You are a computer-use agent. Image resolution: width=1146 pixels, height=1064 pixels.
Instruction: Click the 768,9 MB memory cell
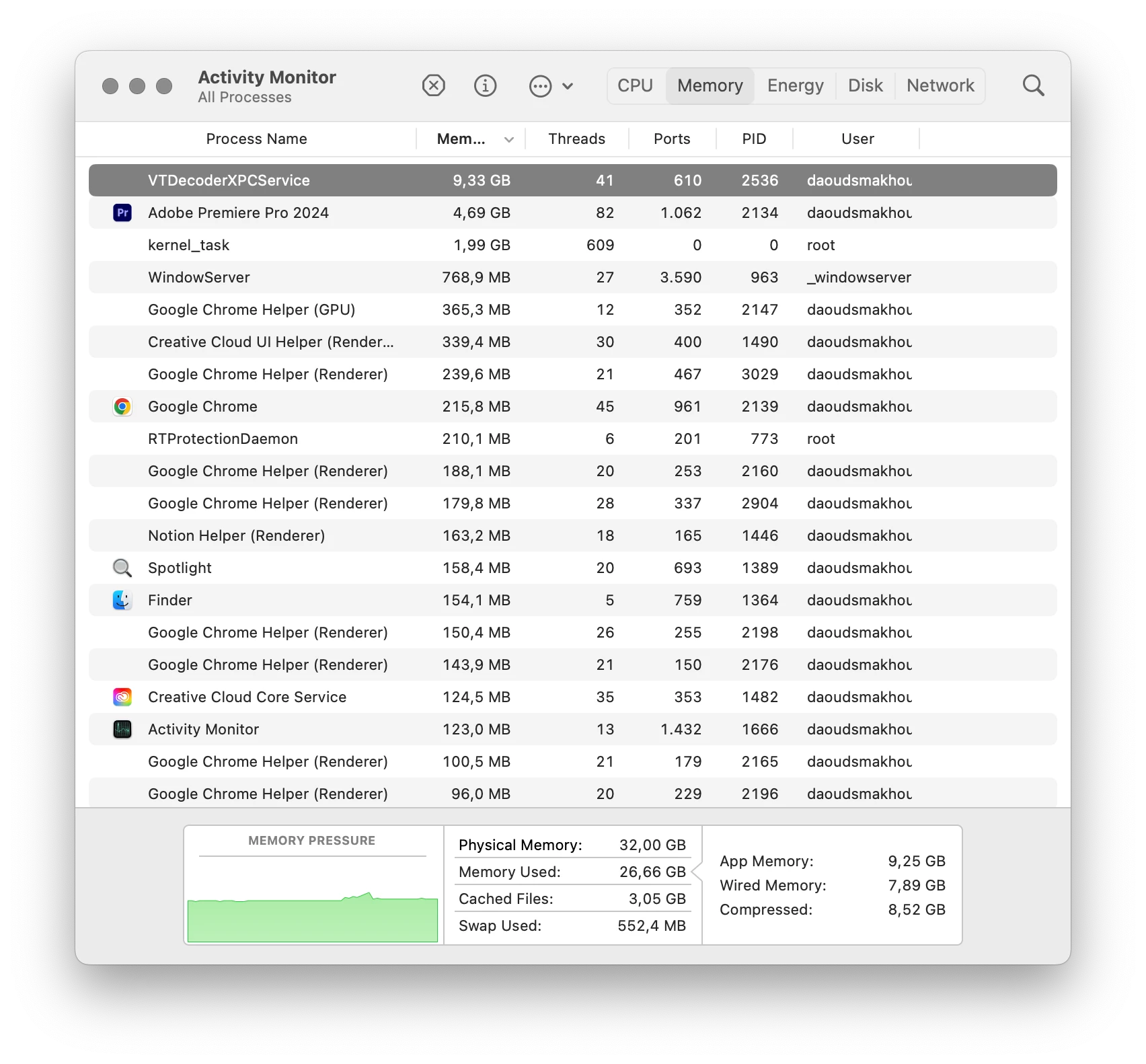coord(476,277)
